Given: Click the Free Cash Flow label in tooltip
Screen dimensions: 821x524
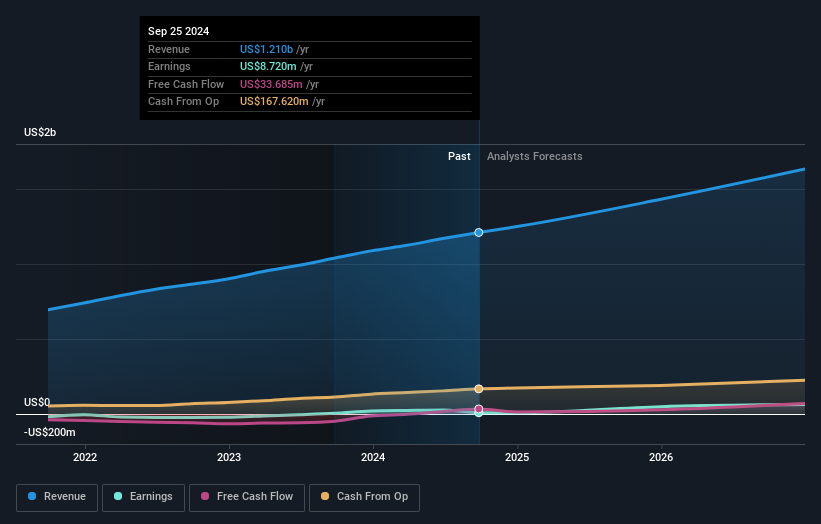Looking at the screenshot, I should 186,84.
